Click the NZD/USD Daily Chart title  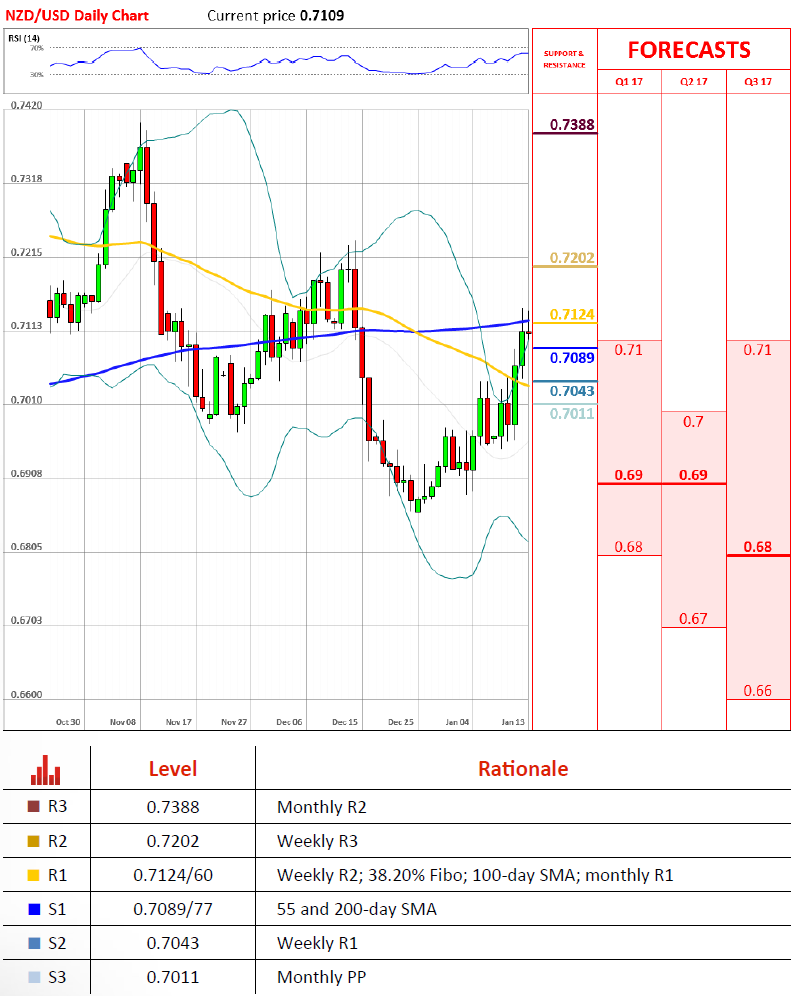(x=77, y=16)
